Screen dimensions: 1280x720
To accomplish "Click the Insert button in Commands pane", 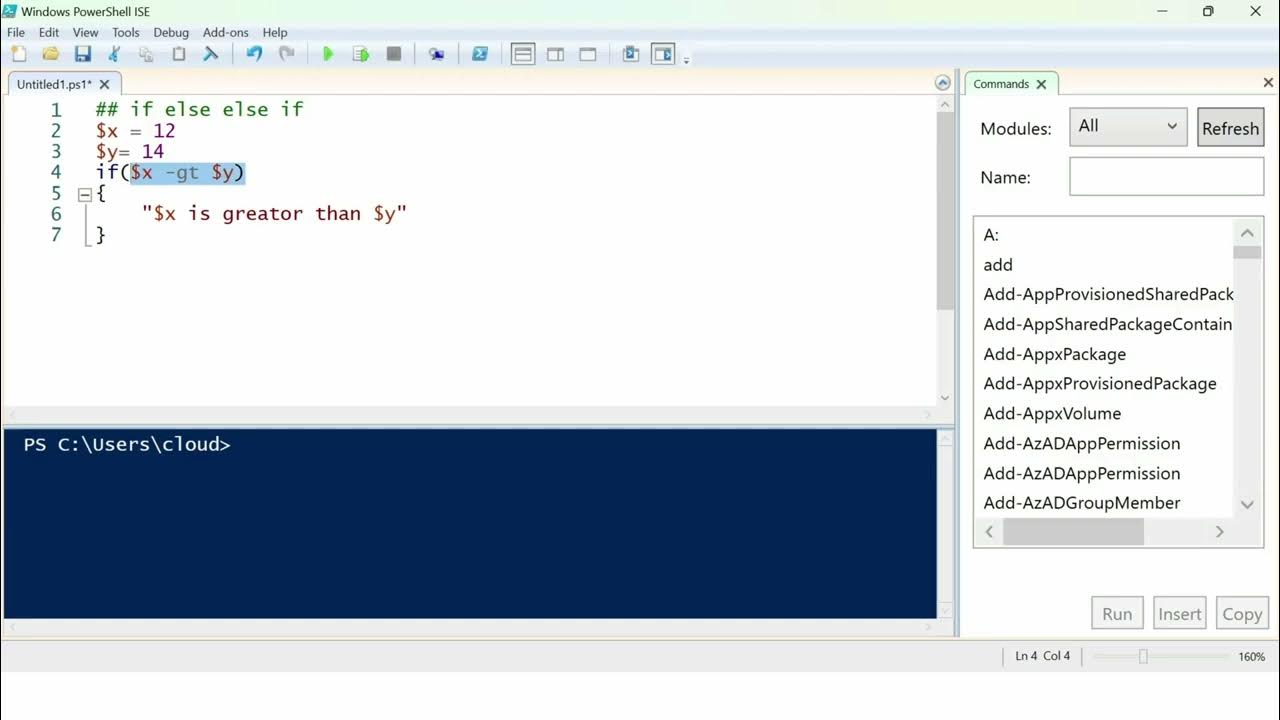I will tap(1179, 614).
